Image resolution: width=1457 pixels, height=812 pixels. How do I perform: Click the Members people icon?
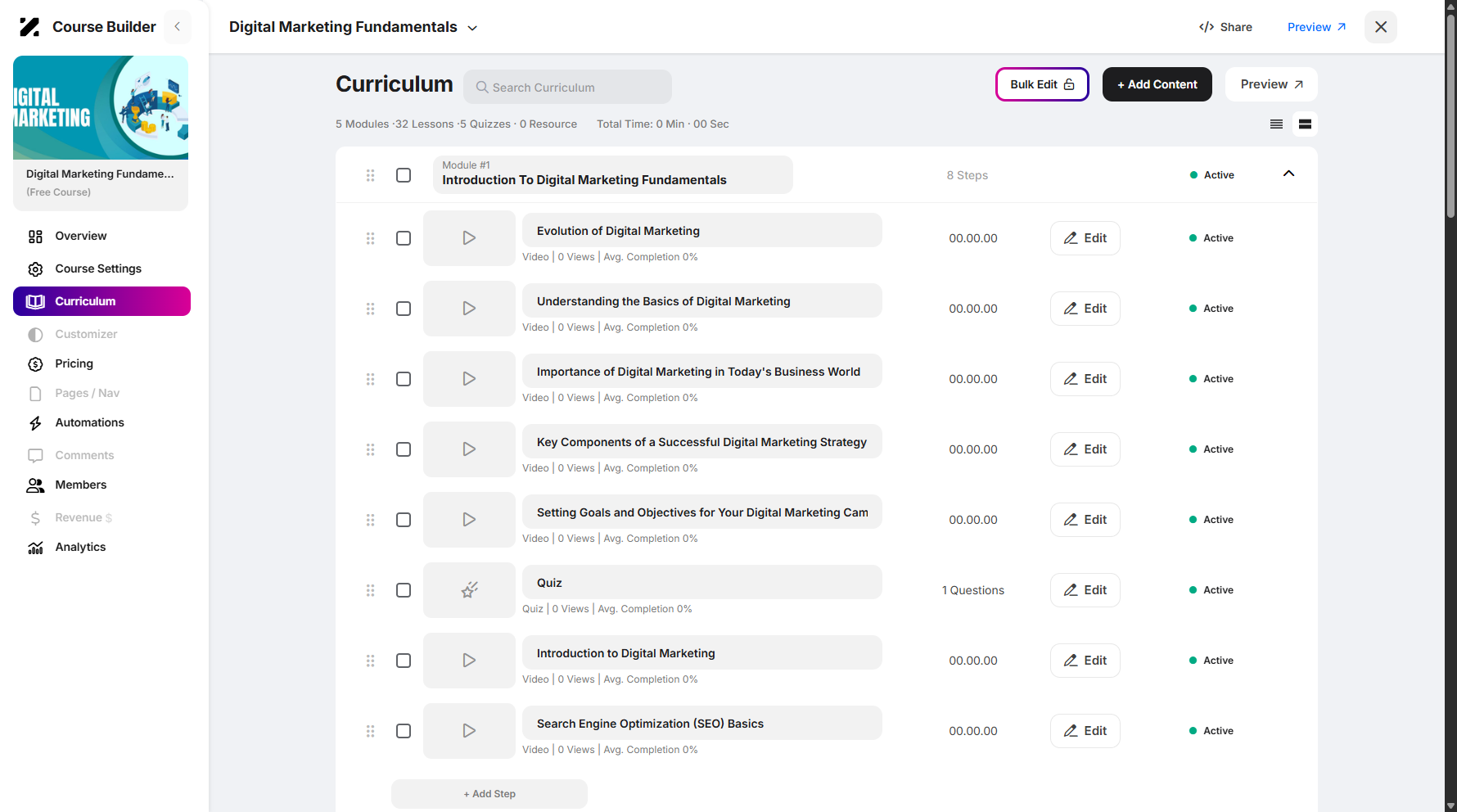(35, 485)
